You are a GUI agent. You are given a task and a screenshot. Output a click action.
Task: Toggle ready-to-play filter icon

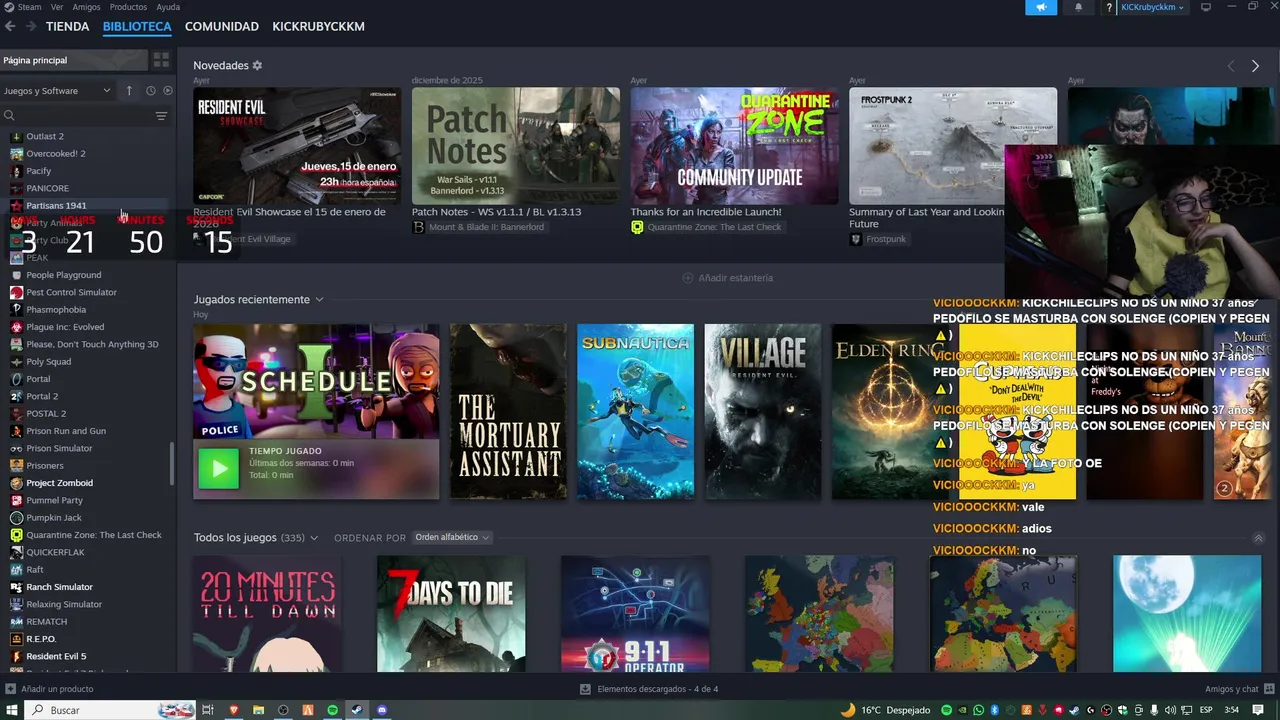pos(167,91)
